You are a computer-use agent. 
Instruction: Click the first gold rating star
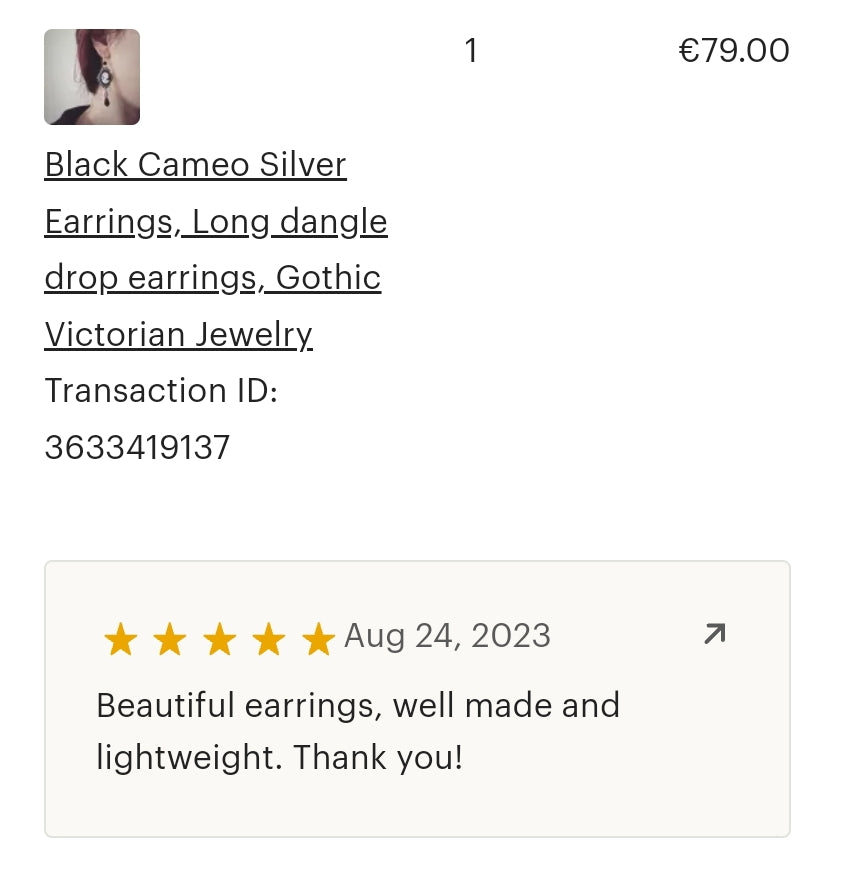tap(120, 639)
